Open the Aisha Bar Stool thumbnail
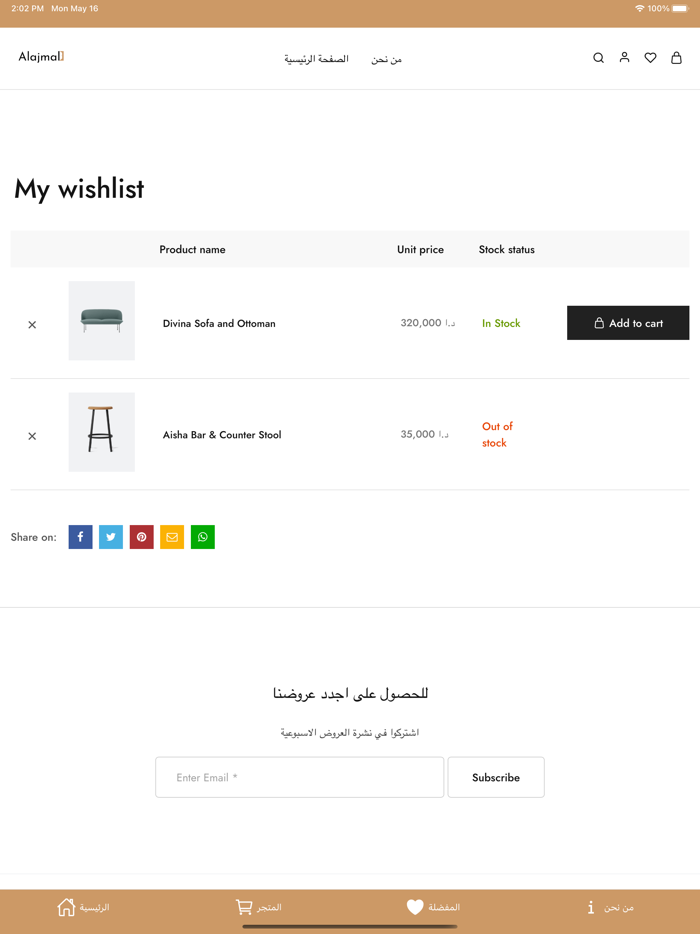Screen dimensions: 700x934 (102, 432)
